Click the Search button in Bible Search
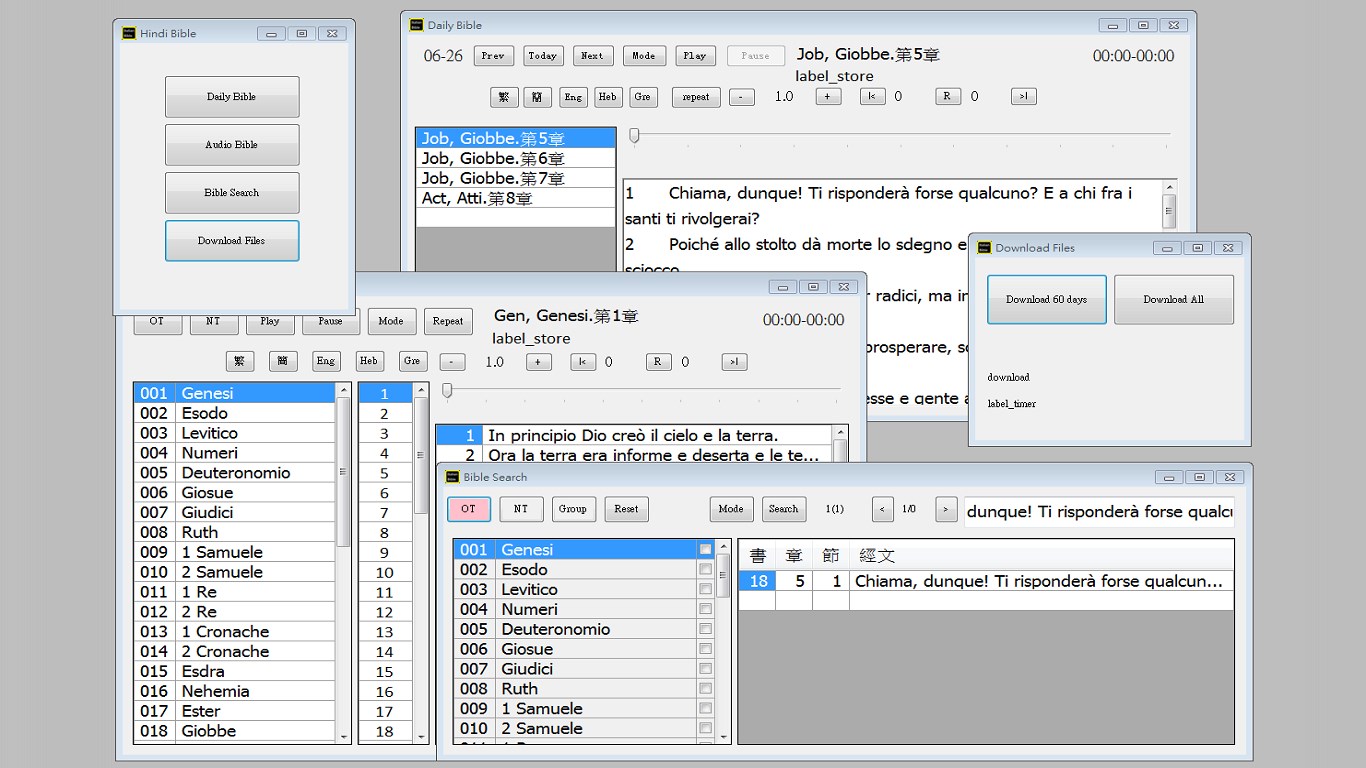This screenshot has height=768, width=1366. click(783, 509)
